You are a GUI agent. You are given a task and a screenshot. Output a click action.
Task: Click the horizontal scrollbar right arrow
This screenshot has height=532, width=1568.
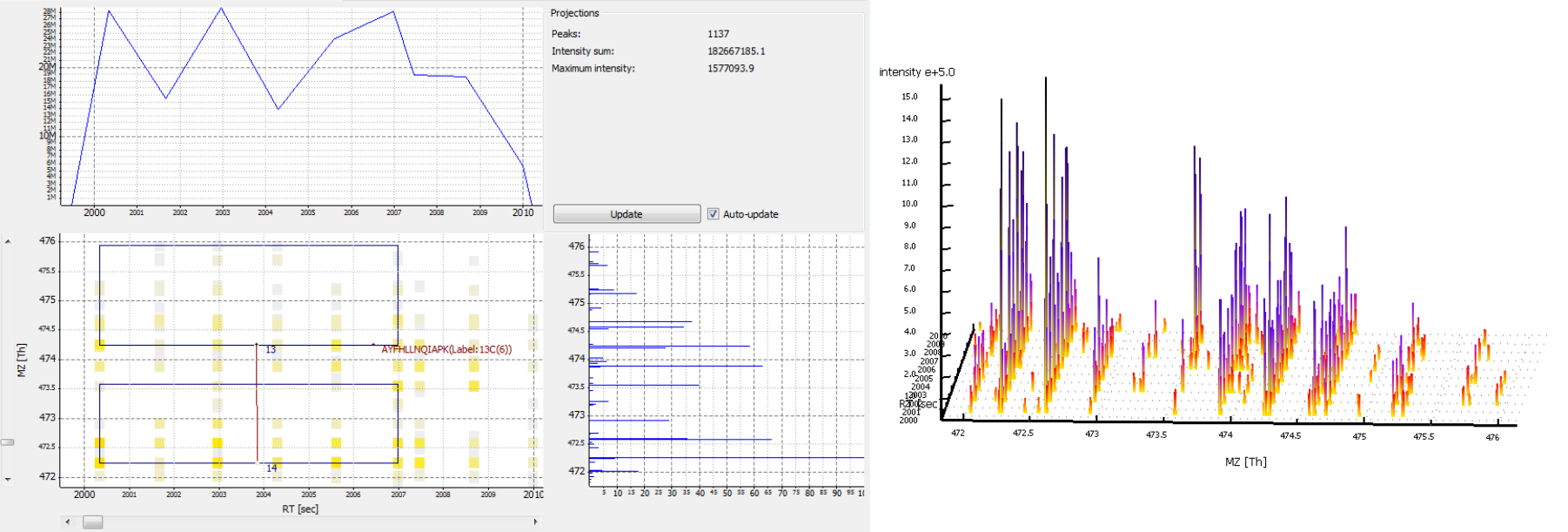[535, 522]
